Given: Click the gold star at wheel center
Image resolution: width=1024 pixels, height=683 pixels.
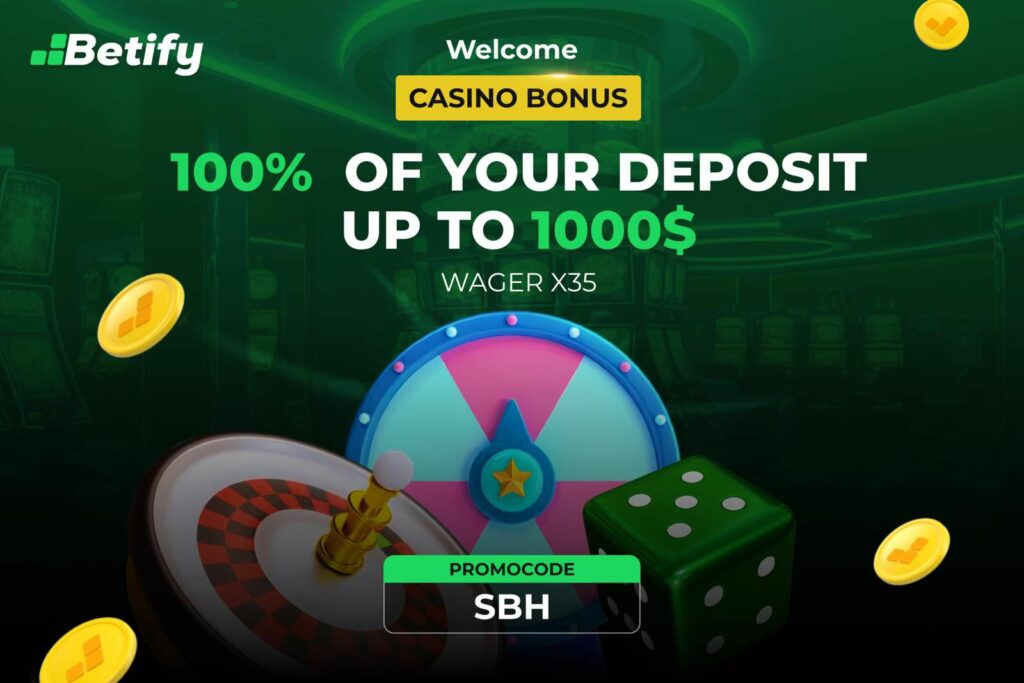Looking at the screenshot, I should tap(511, 478).
